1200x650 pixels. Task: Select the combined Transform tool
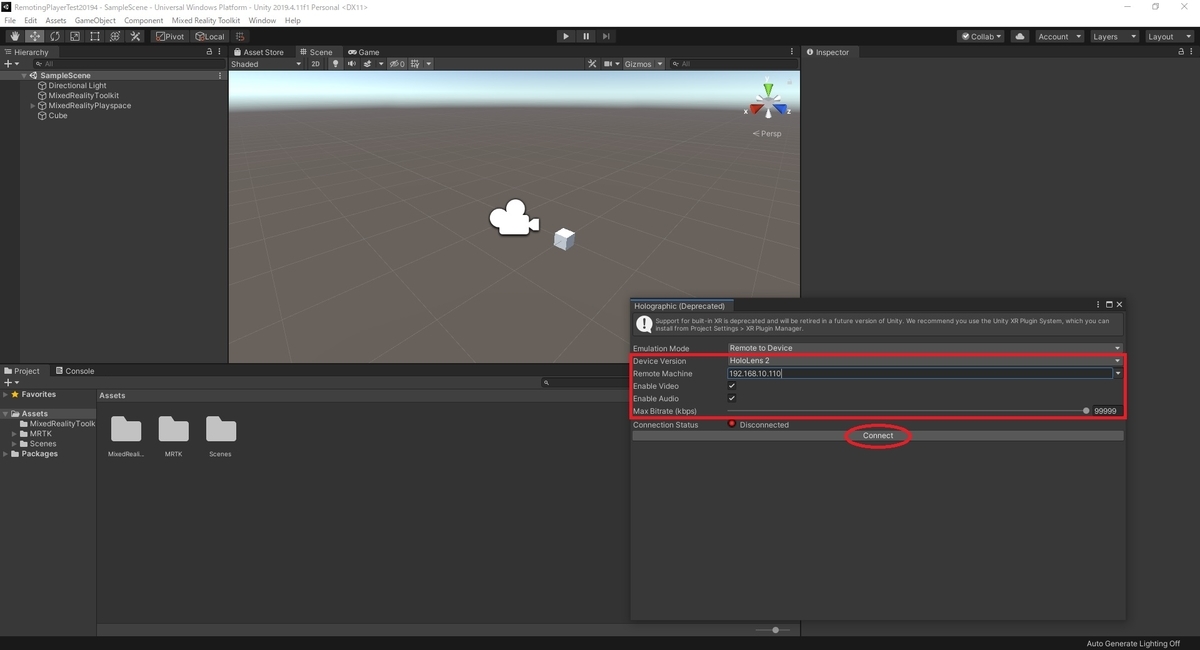coord(115,36)
